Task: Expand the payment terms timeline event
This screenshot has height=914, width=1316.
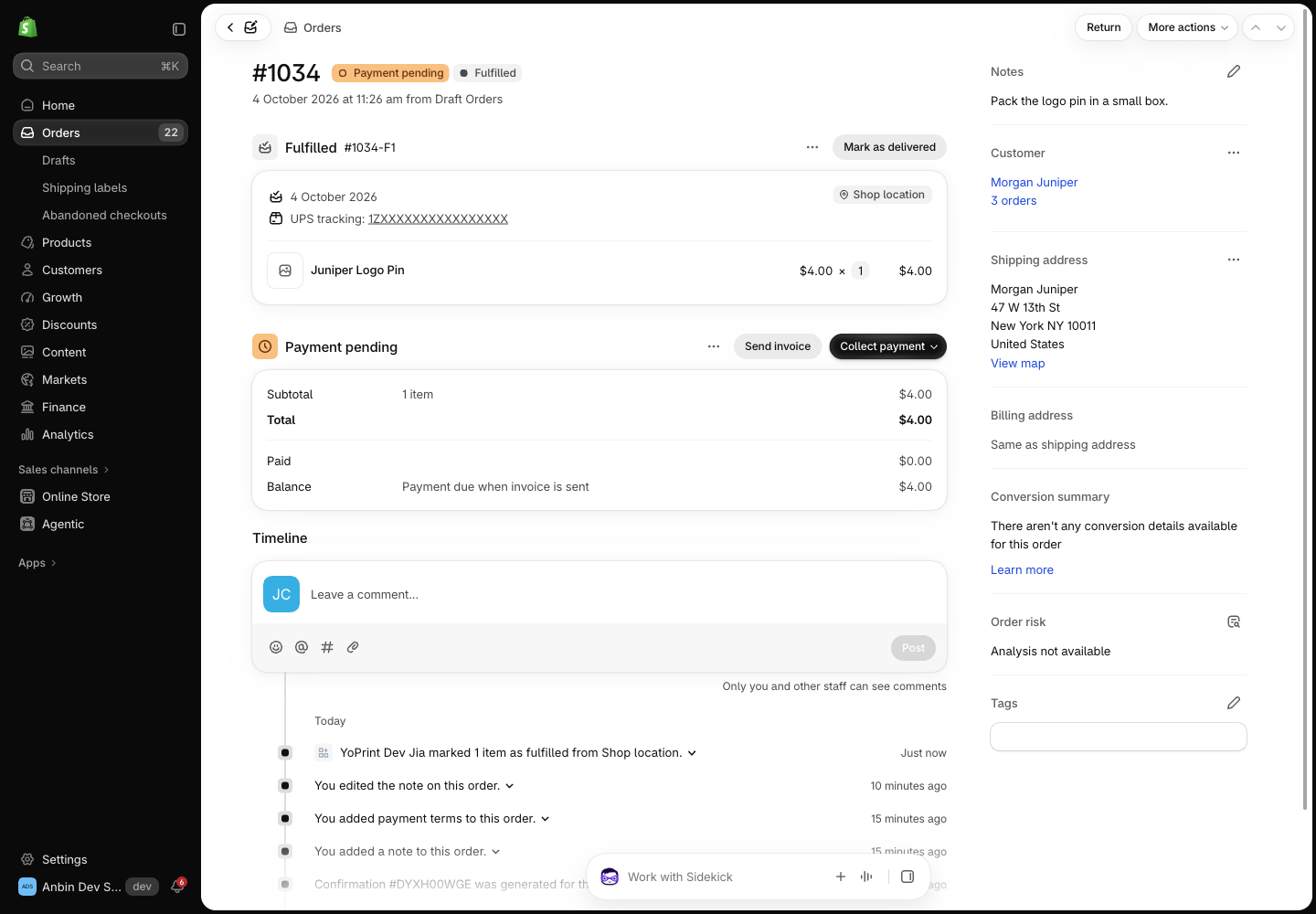Action: pos(546,819)
